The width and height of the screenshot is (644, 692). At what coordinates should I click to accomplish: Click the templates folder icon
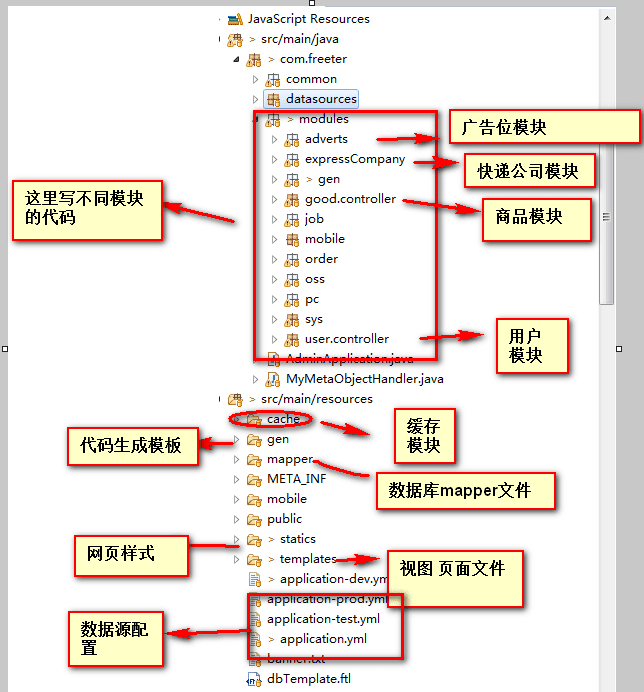(254, 560)
